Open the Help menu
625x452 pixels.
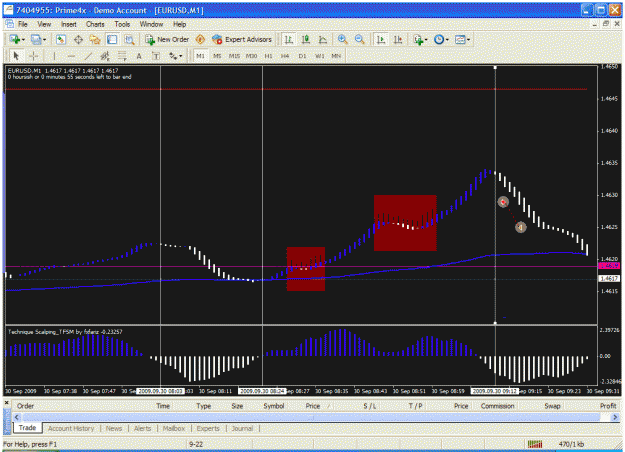179,24
